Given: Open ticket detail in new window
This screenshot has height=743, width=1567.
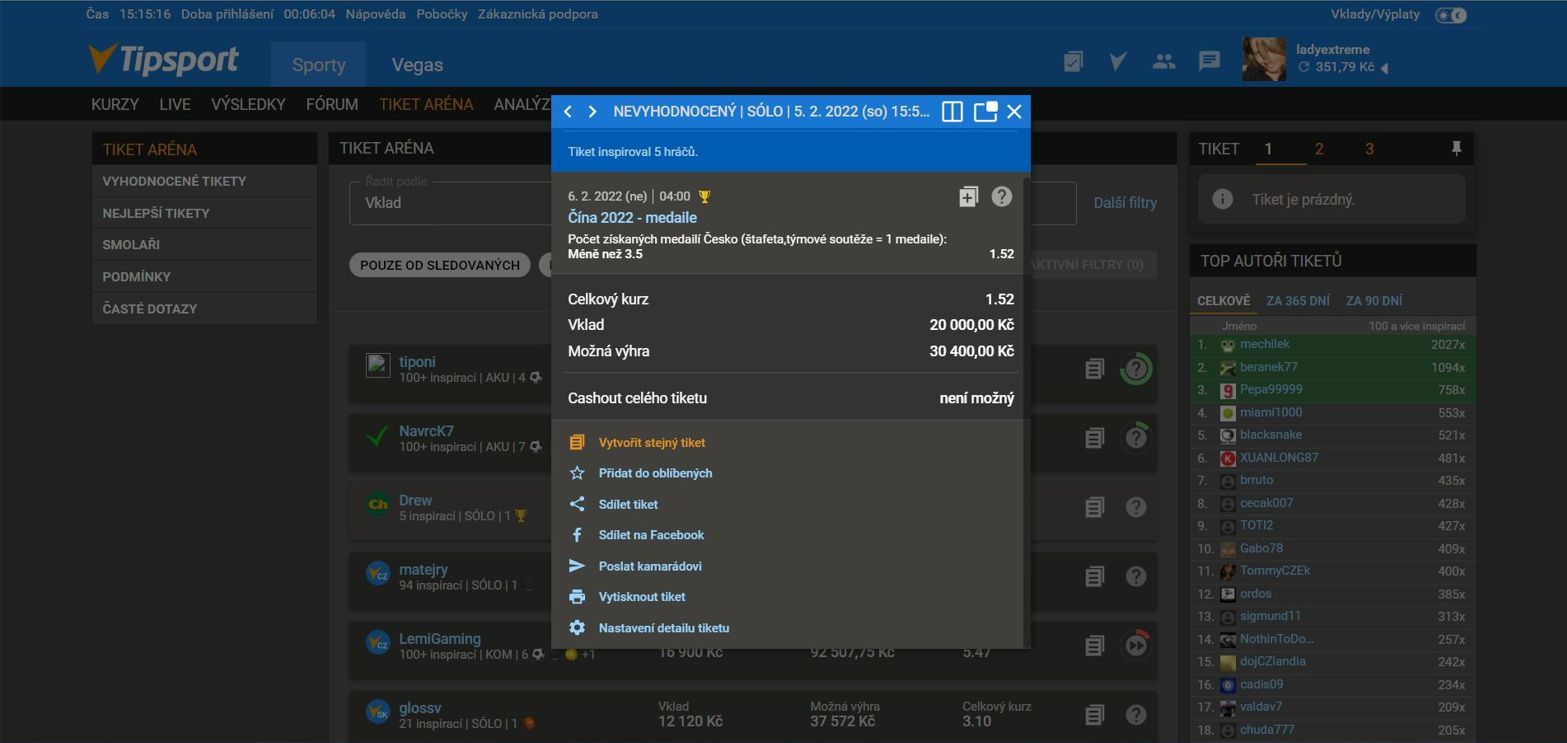Looking at the screenshot, I should [985, 112].
